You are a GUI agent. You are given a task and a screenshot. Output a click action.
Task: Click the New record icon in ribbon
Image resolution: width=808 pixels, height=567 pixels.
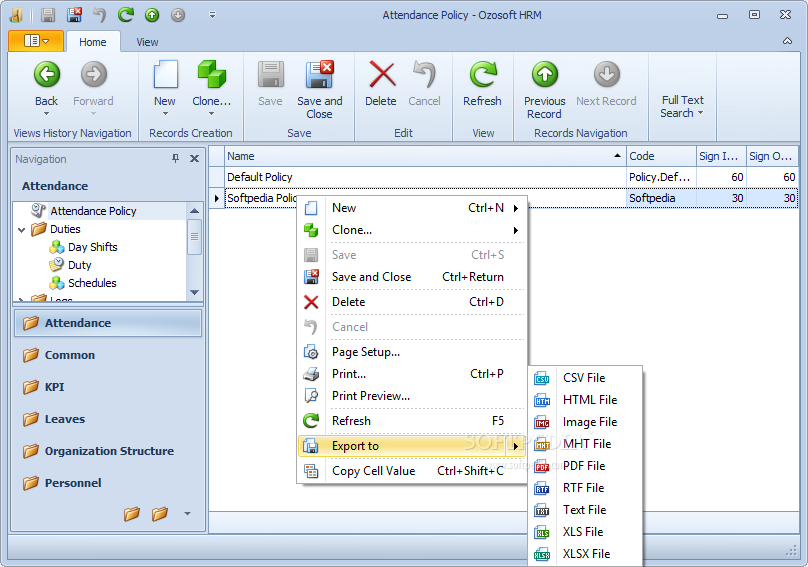(x=165, y=75)
